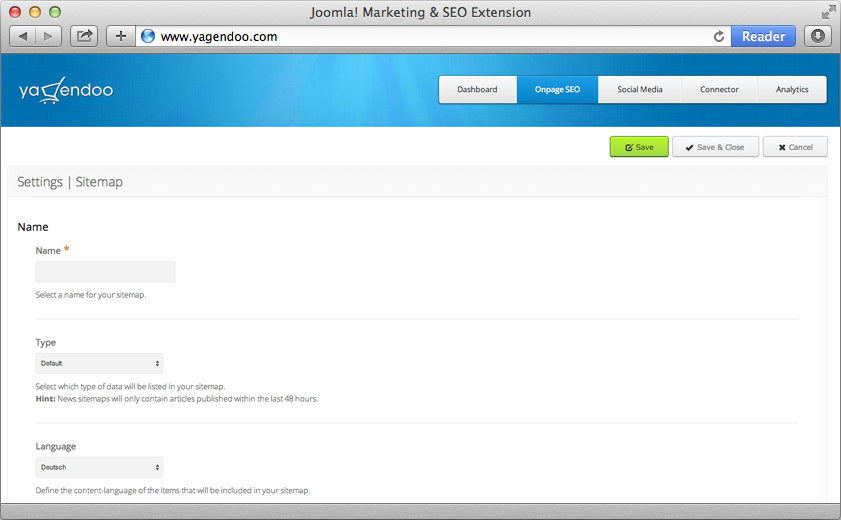Reload the page with refresh icon
841x520 pixels.
click(719, 36)
